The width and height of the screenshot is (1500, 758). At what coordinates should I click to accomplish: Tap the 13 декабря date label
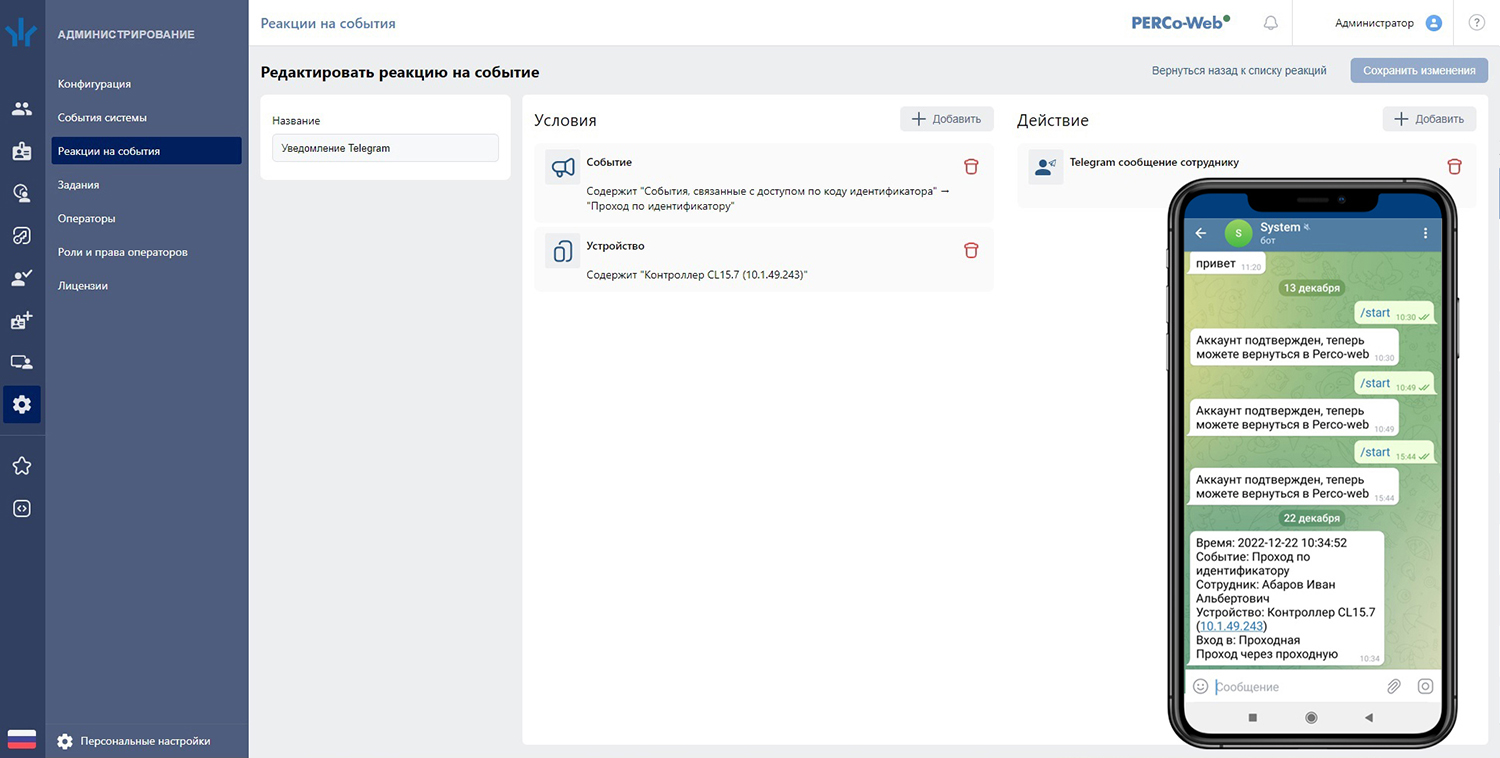[x=1311, y=288]
